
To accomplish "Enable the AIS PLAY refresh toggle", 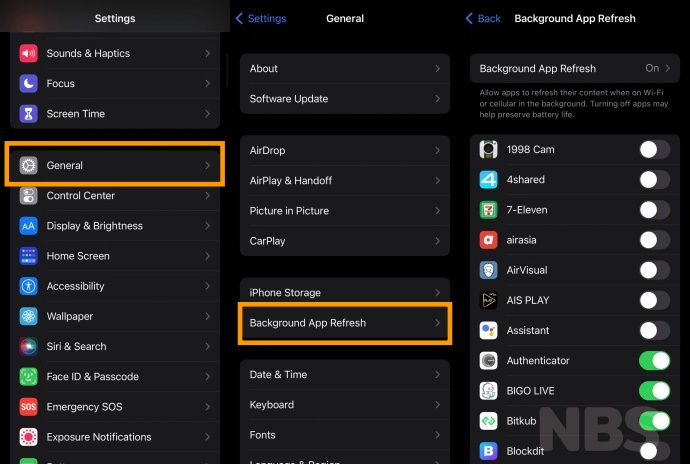I will pyautogui.click(x=655, y=300).
